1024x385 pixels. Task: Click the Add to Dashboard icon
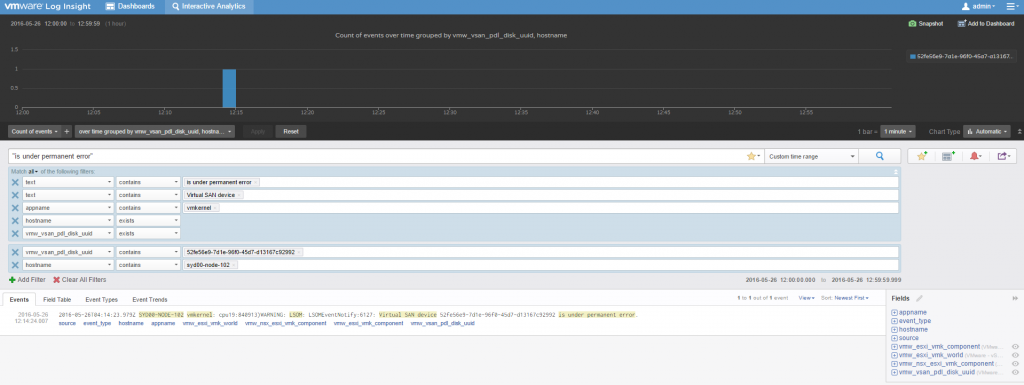point(961,23)
